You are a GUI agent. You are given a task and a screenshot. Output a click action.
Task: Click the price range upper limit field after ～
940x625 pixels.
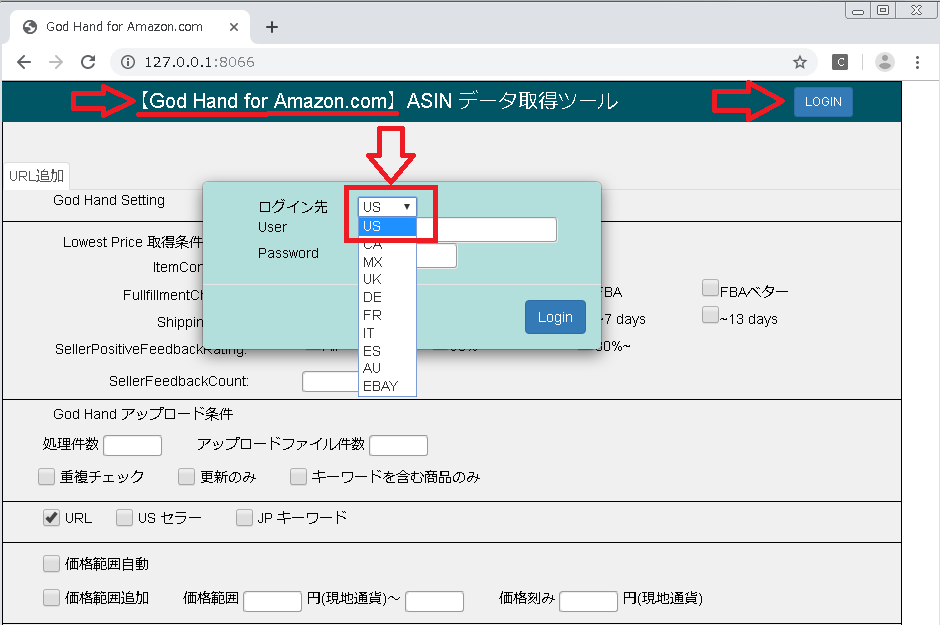(435, 601)
